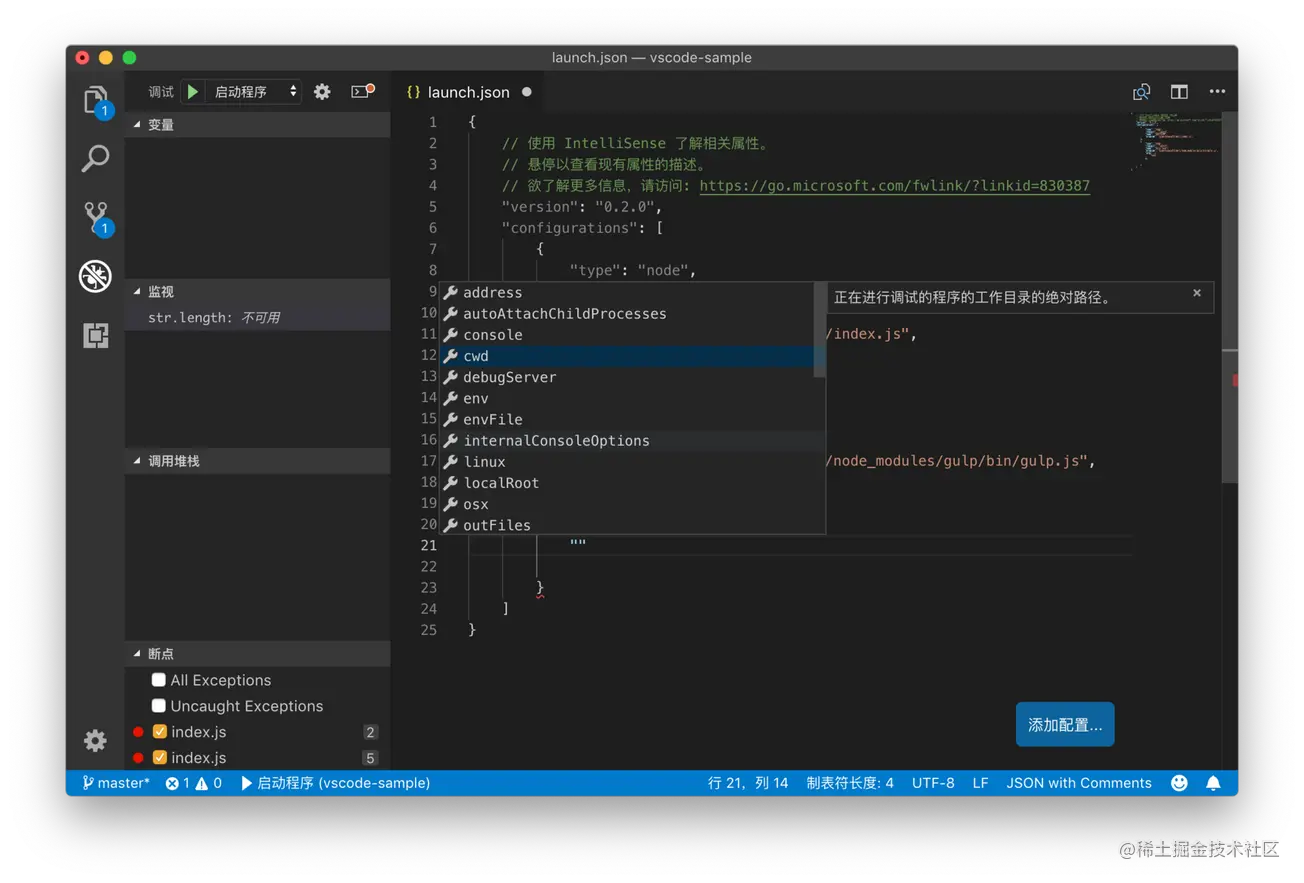Viewport: 1304px width, 883px height.
Task: Enable All Exceptions breakpoint checkbox
Action: tap(158, 680)
